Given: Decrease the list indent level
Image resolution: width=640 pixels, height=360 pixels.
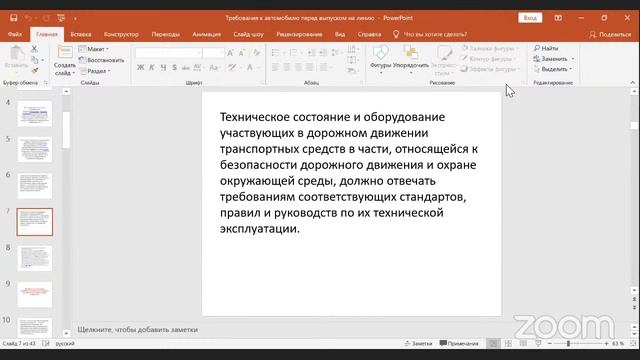Looking at the screenshot, I should [311, 53].
